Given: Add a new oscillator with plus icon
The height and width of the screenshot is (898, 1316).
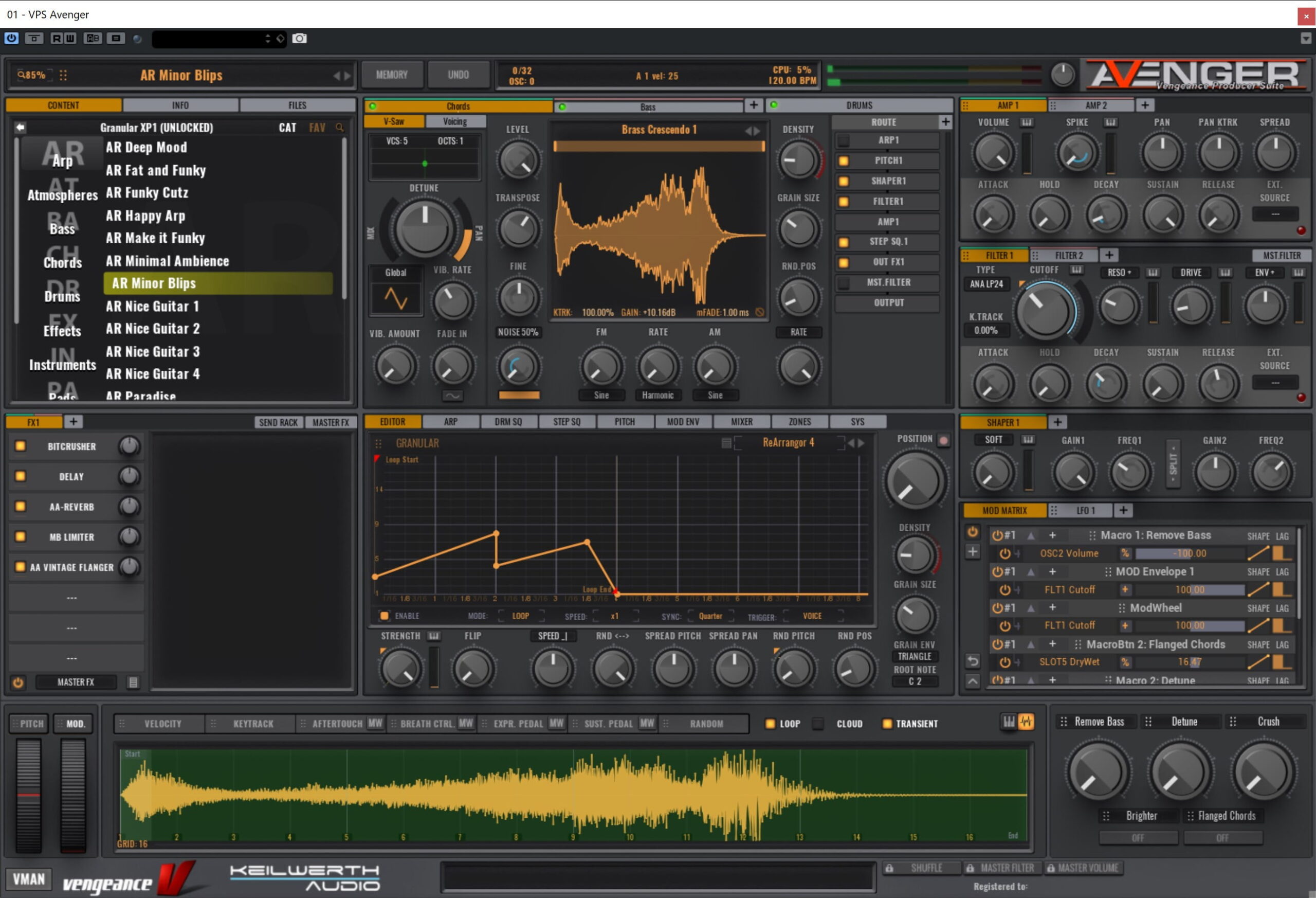Looking at the screenshot, I should (x=753, y=105).
